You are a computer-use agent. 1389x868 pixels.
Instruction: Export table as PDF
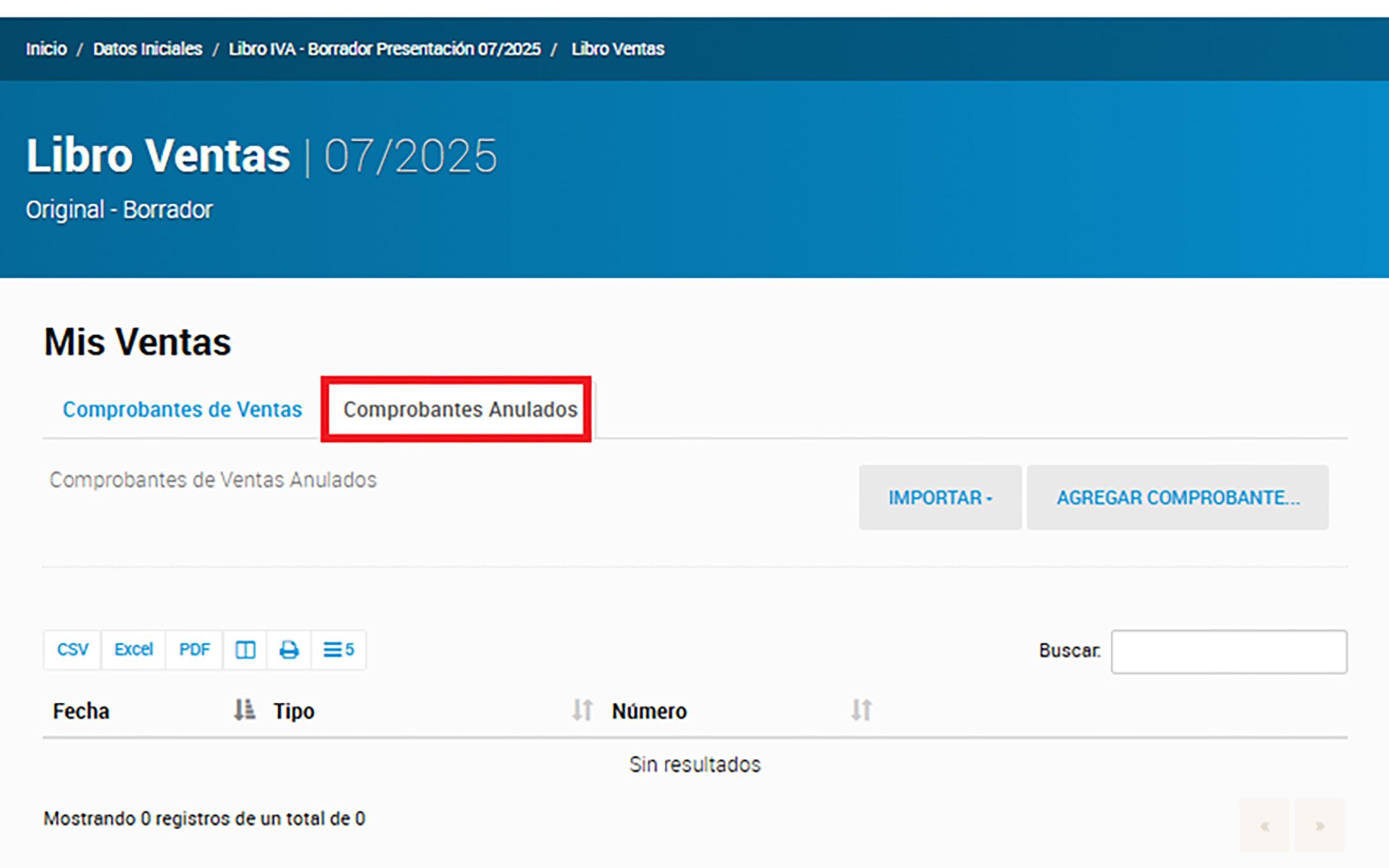coord(194,650)
